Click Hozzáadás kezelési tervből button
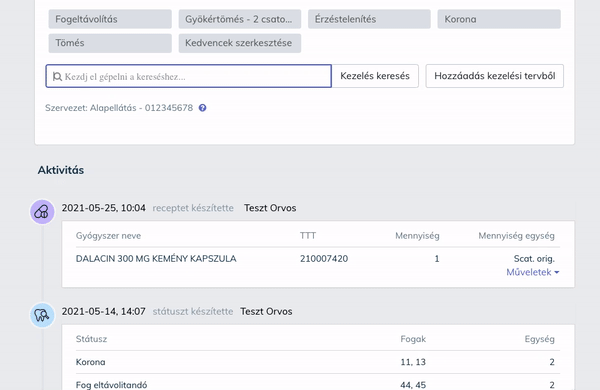600x390 pixels. coord(494,76)
